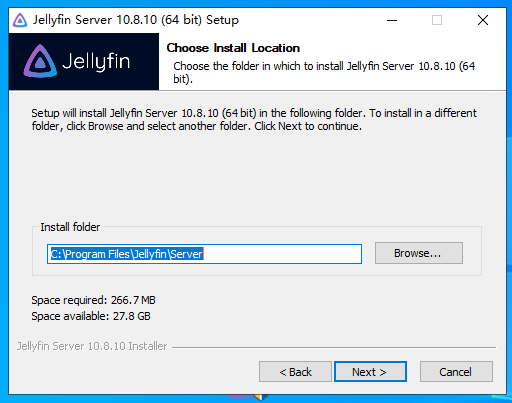512x403 pixels.
Task: Click Browse... to pick another folder
Action: tap(419, 253)
